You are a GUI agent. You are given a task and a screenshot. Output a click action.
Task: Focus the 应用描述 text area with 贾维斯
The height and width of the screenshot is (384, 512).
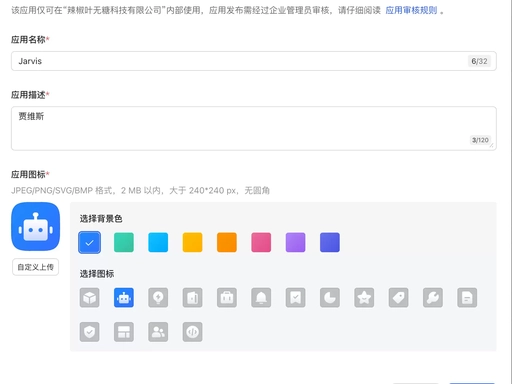[254, 128]
